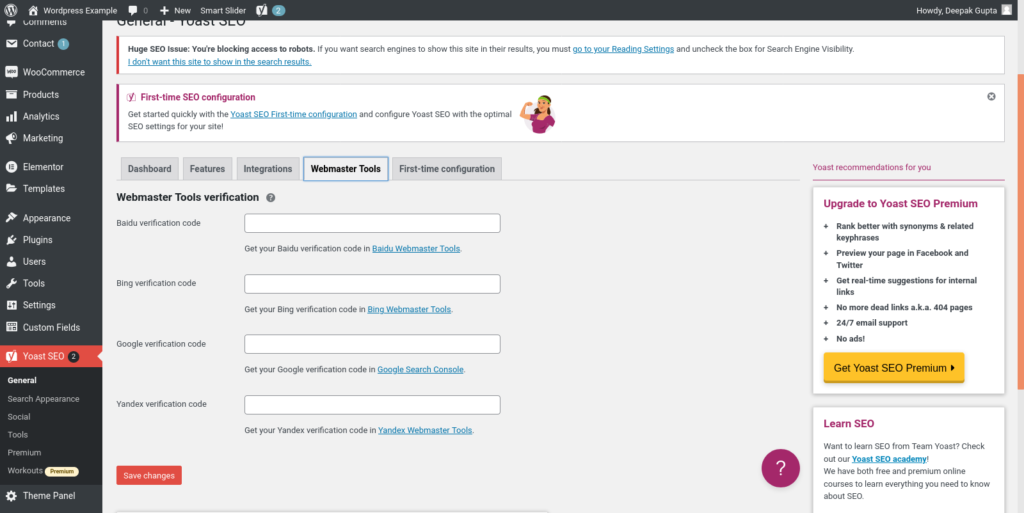Click the WordPress logo in admin bar
This screenshot has height=513, width=1024.
click(12, 11)
